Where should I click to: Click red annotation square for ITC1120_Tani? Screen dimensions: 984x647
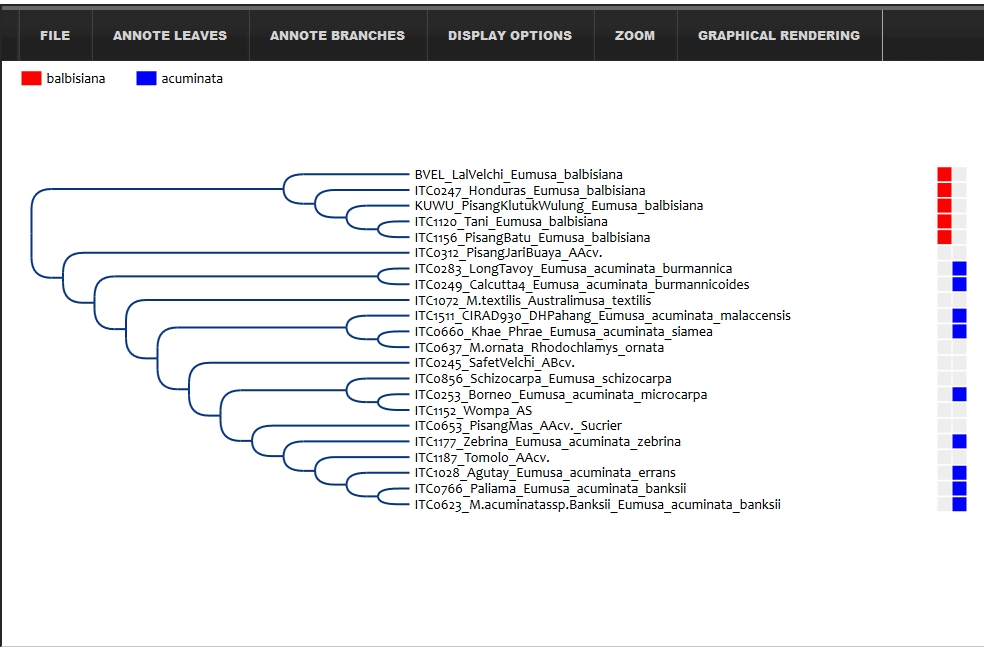944,221
